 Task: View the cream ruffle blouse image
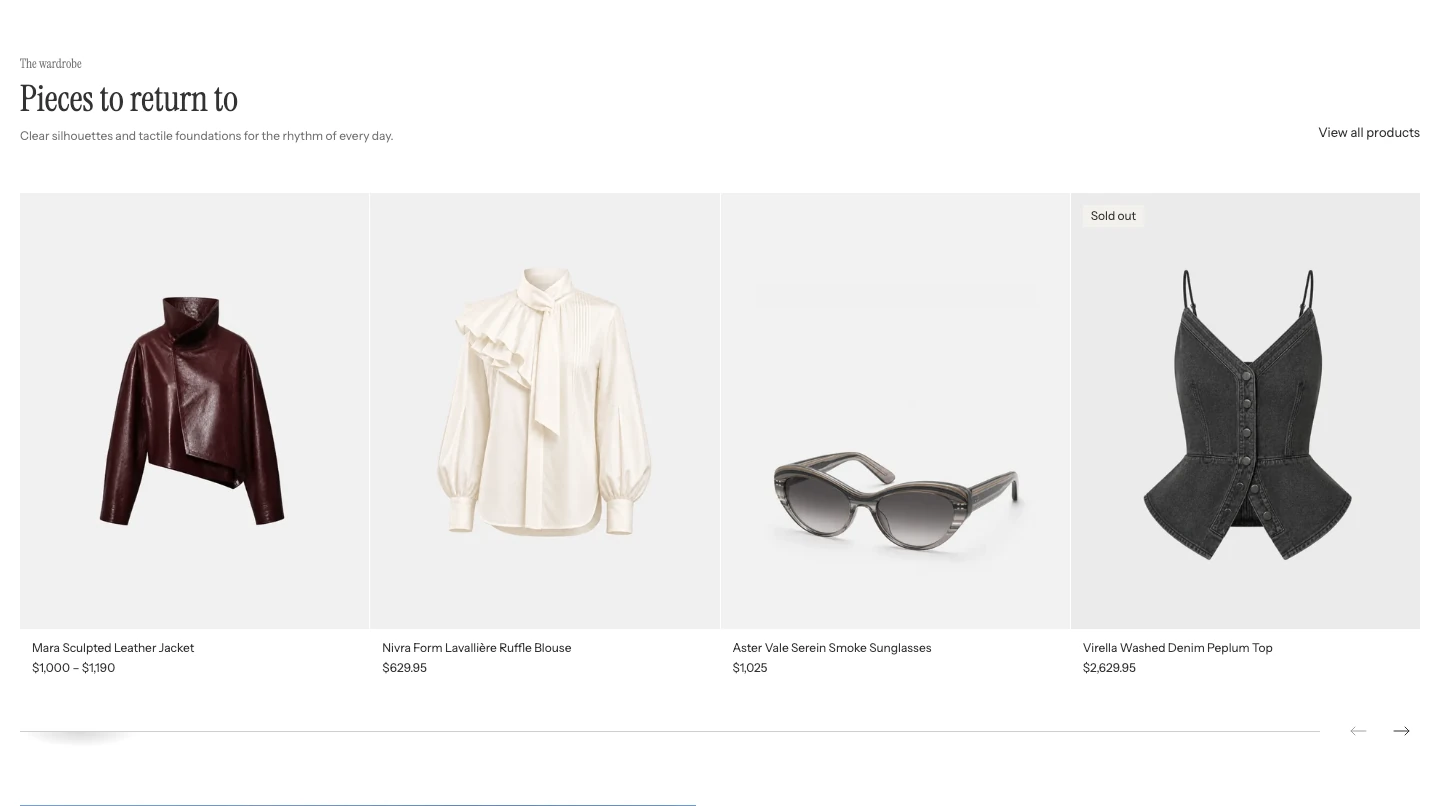(545, 411)
